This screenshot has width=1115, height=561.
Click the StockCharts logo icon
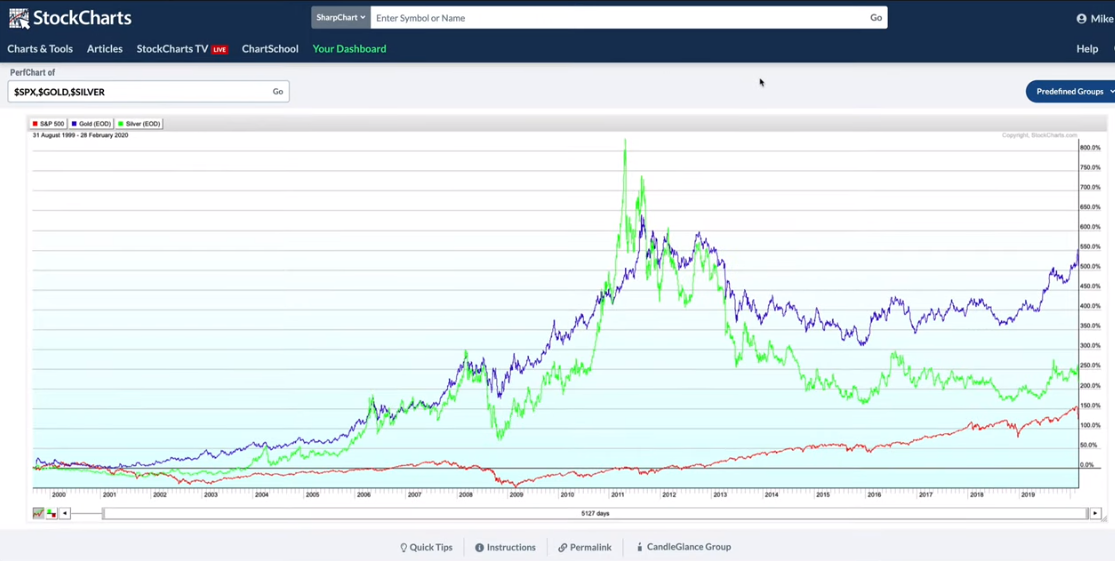19,18
